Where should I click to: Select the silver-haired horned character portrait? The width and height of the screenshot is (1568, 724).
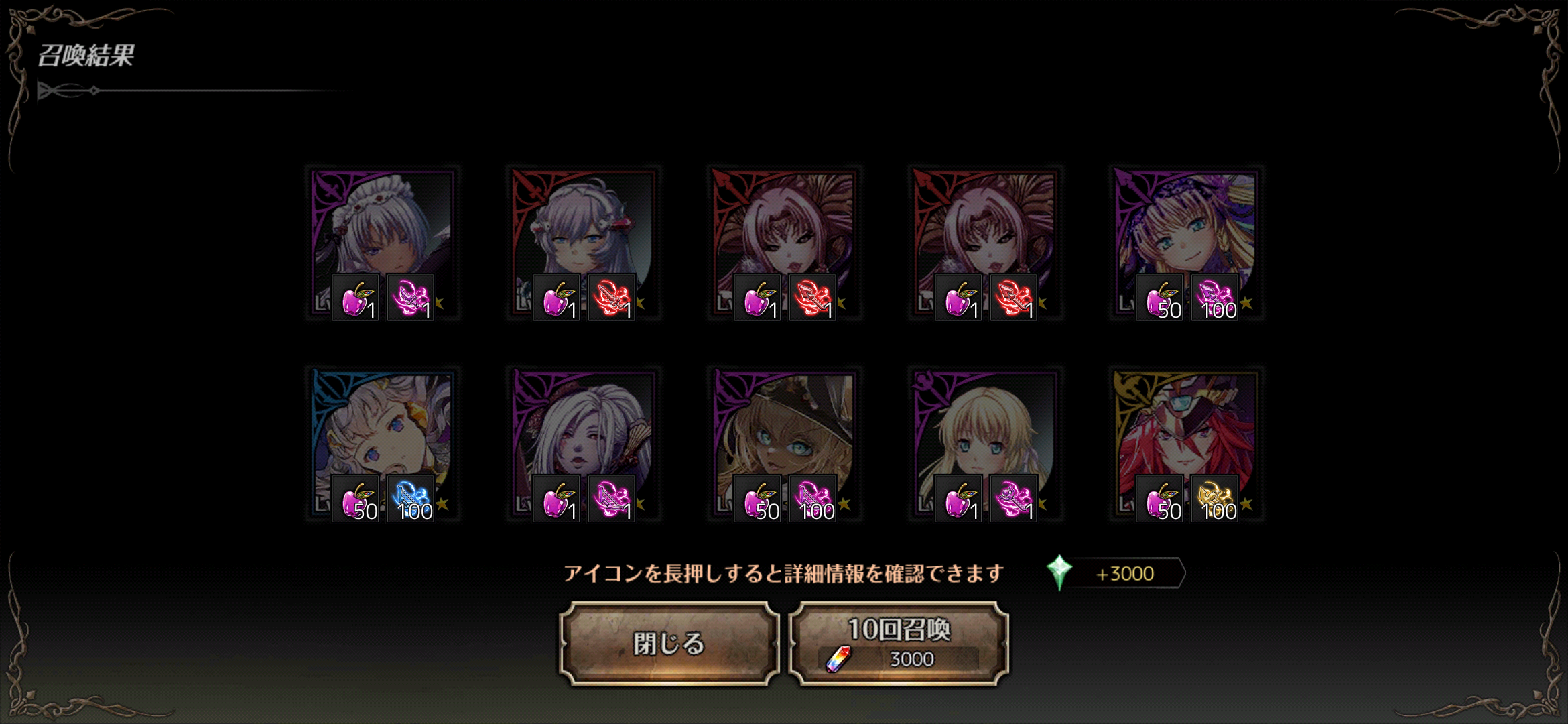tap(584, 243)
